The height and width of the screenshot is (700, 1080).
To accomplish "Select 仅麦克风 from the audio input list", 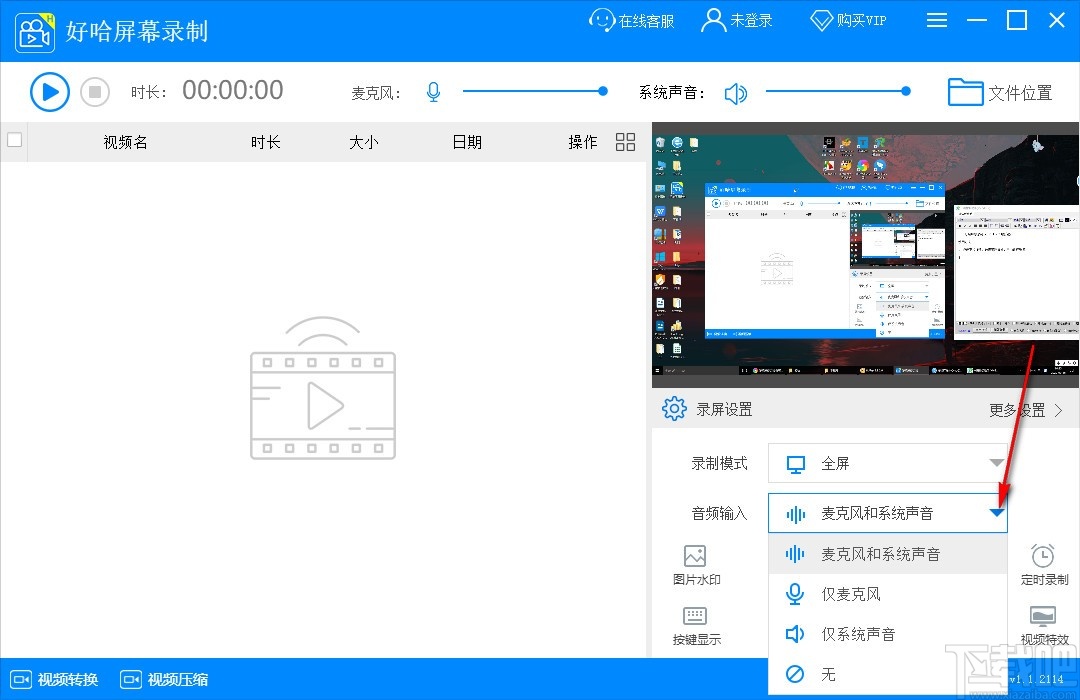I will [x=851, y=593].
